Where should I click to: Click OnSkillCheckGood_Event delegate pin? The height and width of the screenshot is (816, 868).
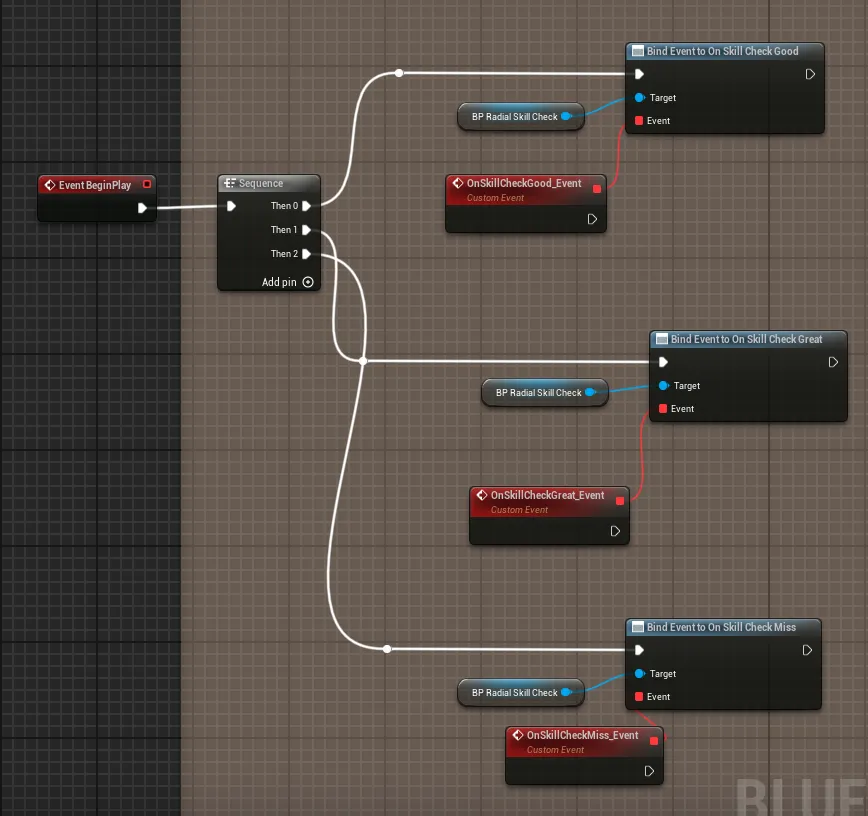point(597,189)
